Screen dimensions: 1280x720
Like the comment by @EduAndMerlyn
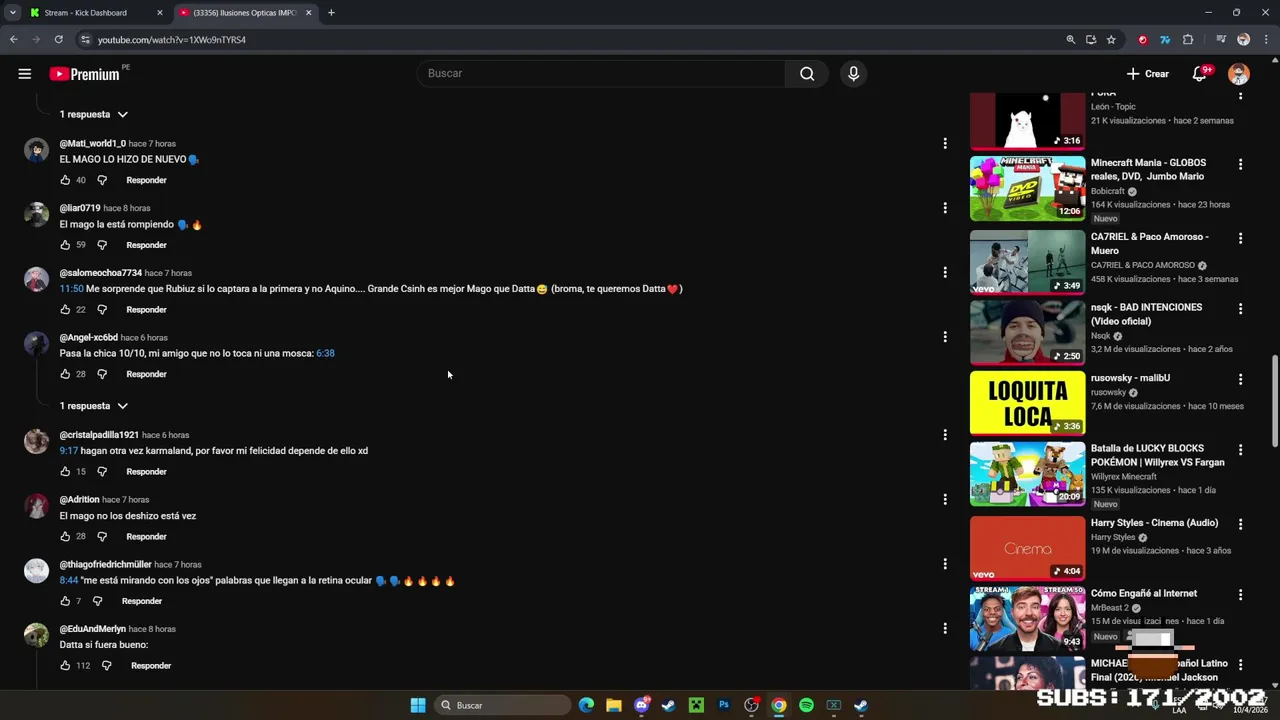[x=65, y=666]
